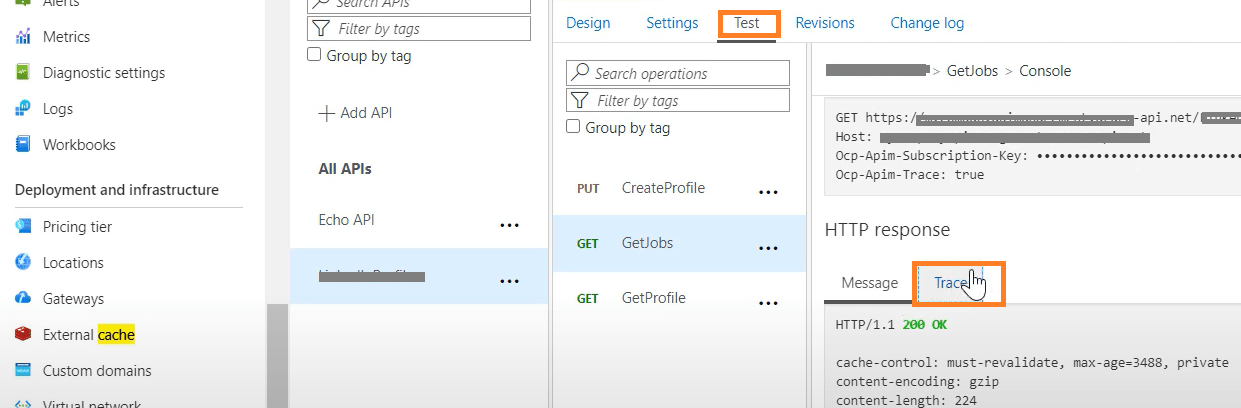This screenshot has width=1241, height=408.
Task: Open GetProfile operation ellipsis menu
Action: pyautogui.click(x=768, y=303)
